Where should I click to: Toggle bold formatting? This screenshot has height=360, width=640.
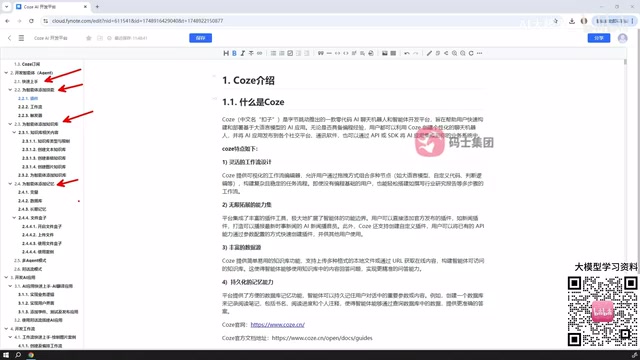click(x=234, y=53)
